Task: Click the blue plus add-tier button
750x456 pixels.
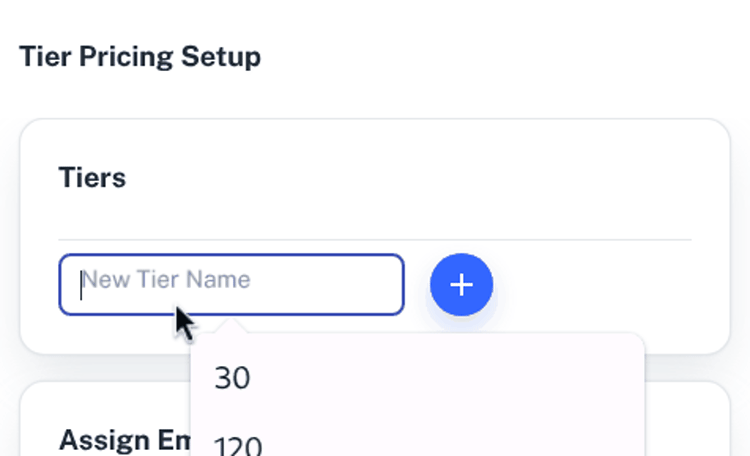Action: click(x=461, y=285)
